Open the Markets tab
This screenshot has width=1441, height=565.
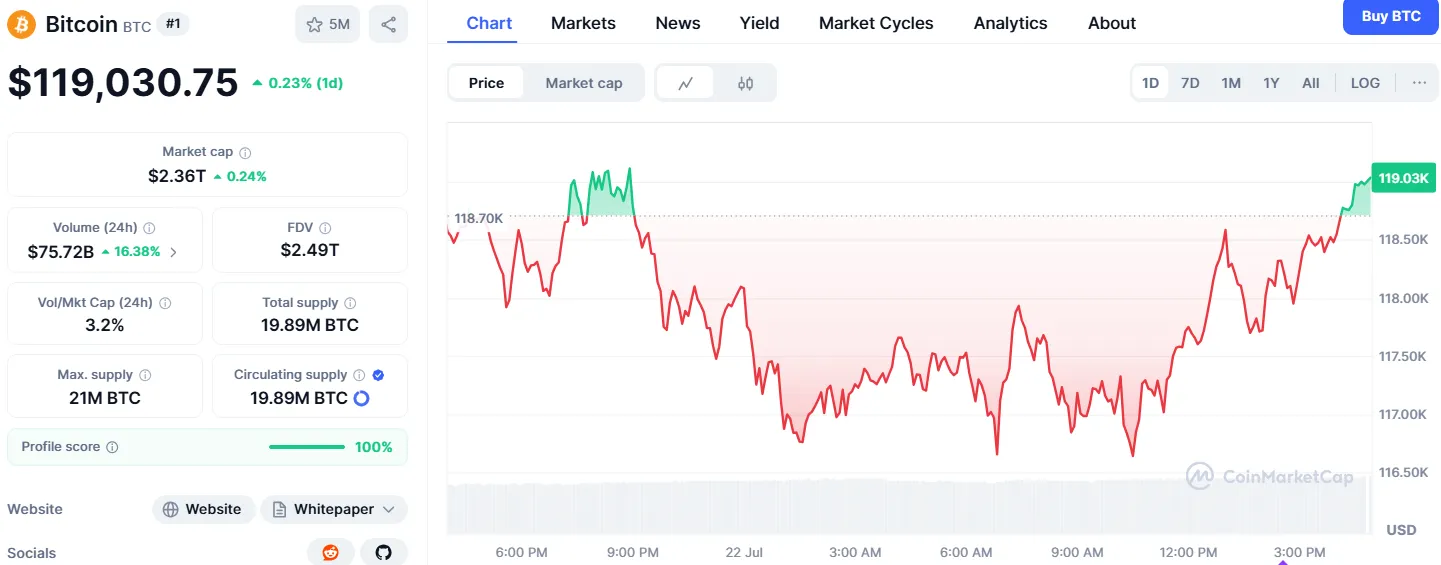click(583, 23)
